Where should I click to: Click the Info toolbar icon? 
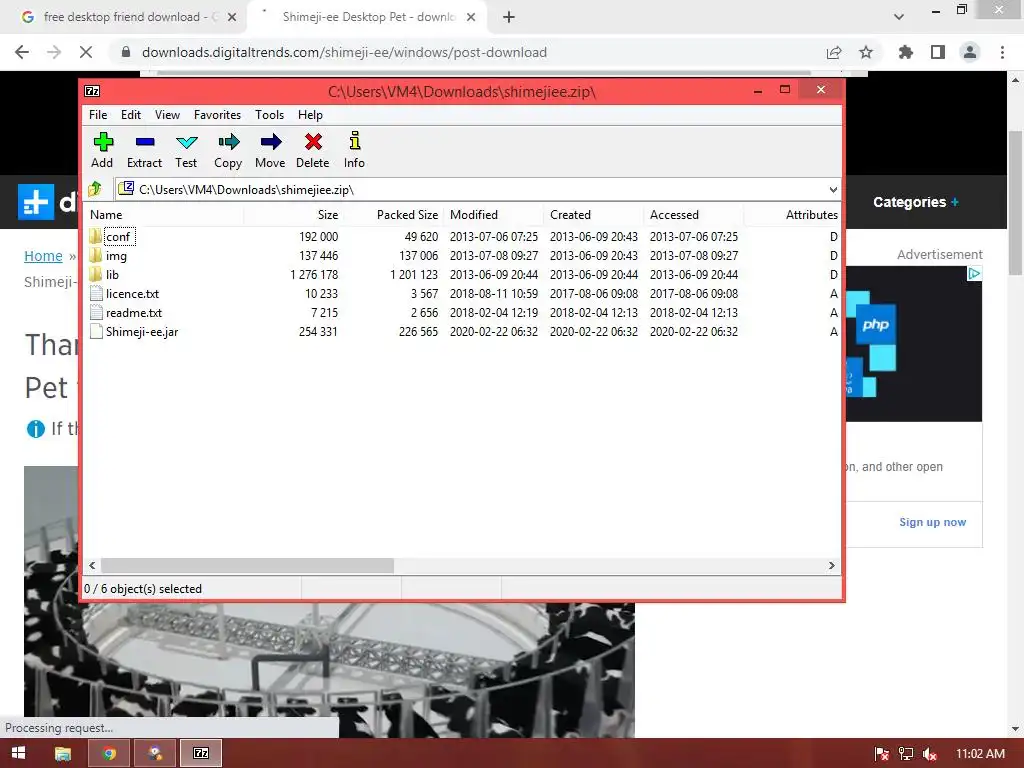355,141
